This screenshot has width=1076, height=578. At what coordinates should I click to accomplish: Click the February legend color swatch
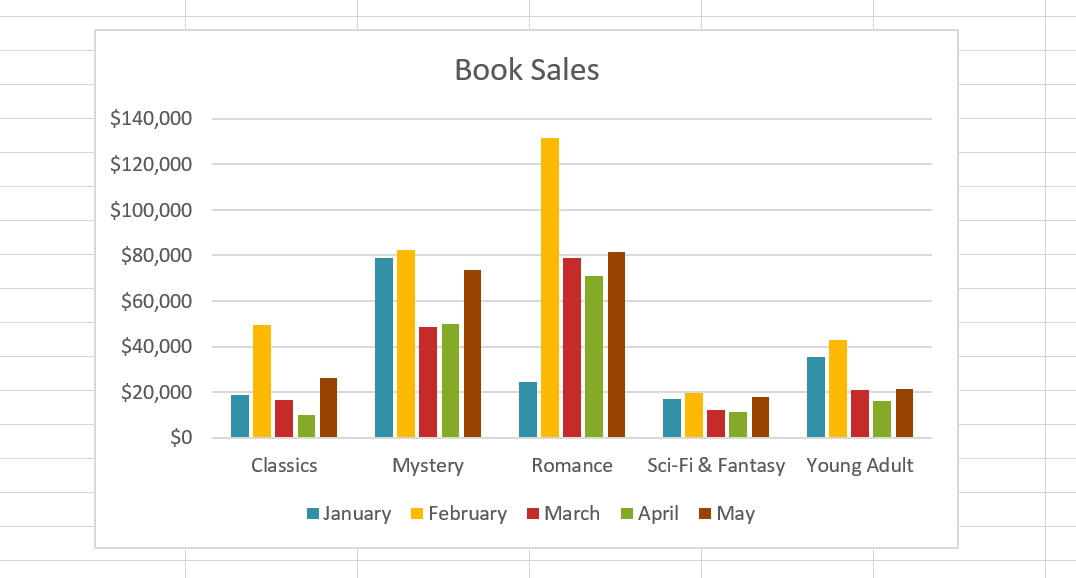point(418,514)
